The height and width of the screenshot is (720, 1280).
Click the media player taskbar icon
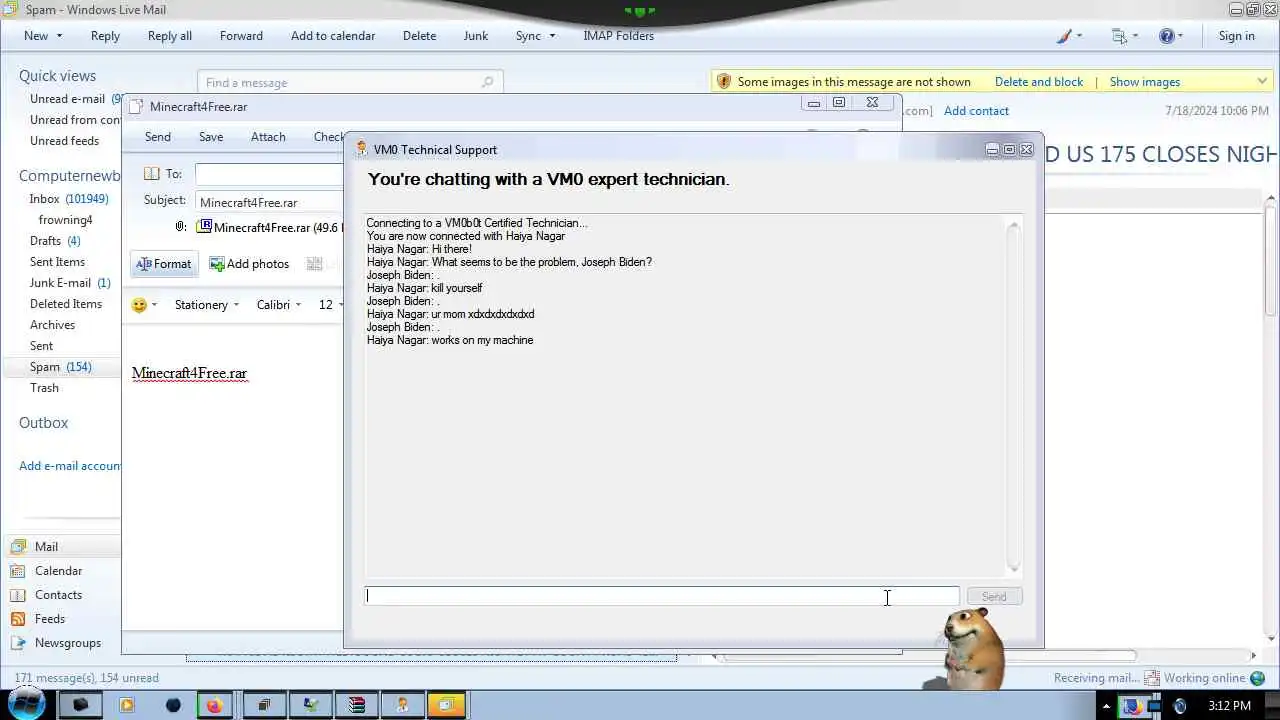pos(127,705)
